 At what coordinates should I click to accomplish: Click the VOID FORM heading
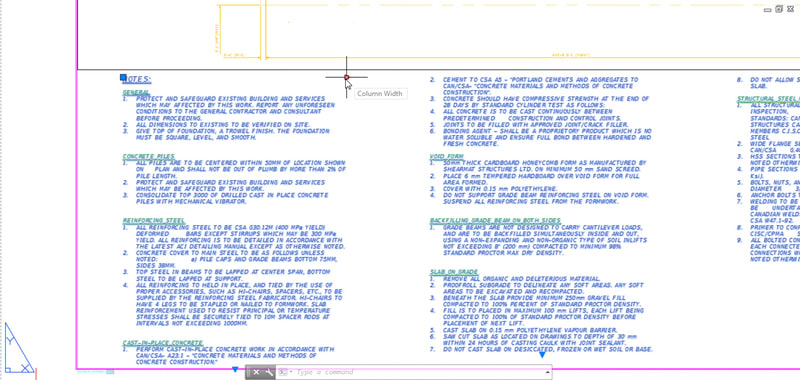click(447, 157)
